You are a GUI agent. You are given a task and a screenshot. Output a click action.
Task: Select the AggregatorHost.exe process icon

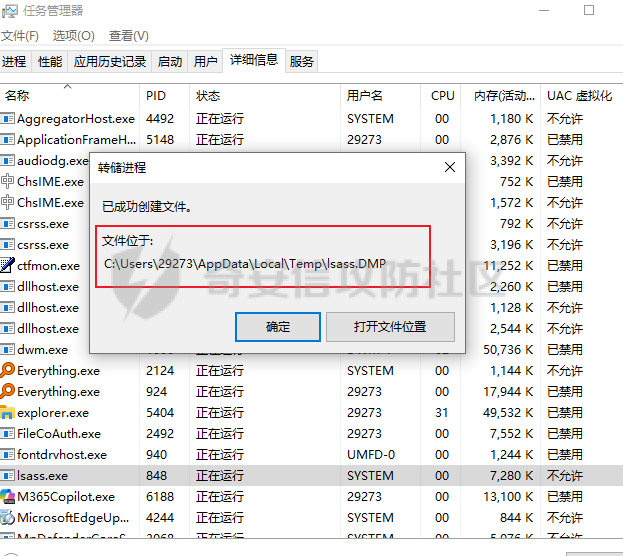click(x=8, y=119)
